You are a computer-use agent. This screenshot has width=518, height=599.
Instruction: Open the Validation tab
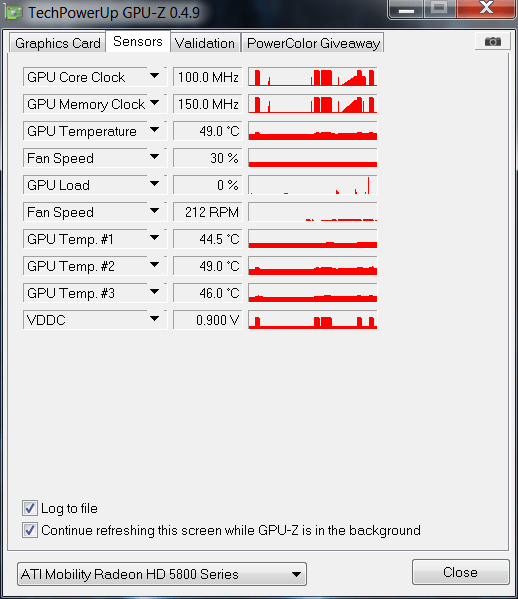205,43
